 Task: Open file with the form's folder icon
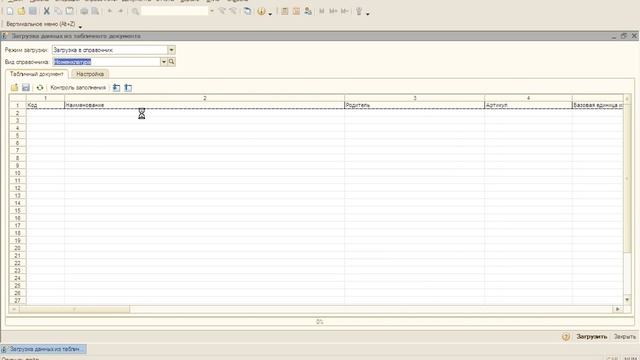(14, 87)
